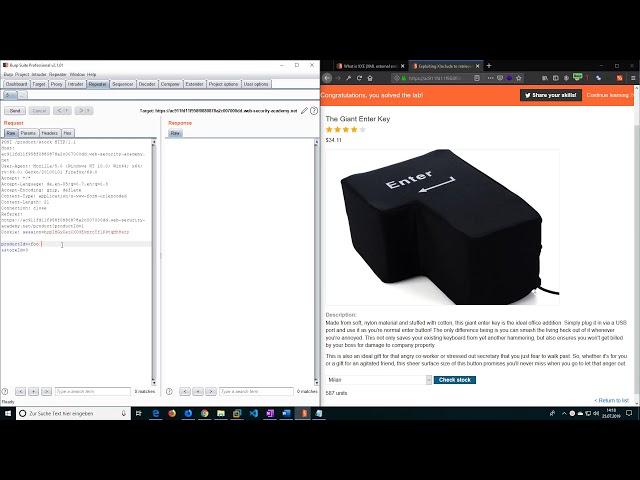Select the response Raw tab
This screenshot has width=640, height=480.
(x=175, y=133)
